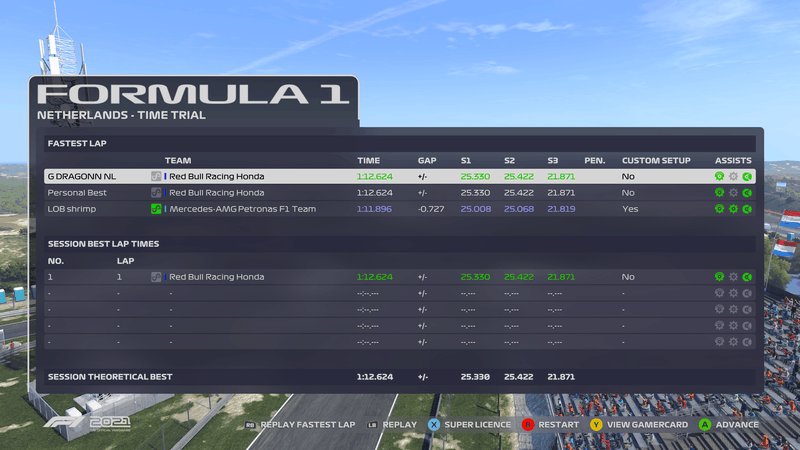
Task: Click G DRAGONN NL gear assist icon
Action: [x=733, y=177]
